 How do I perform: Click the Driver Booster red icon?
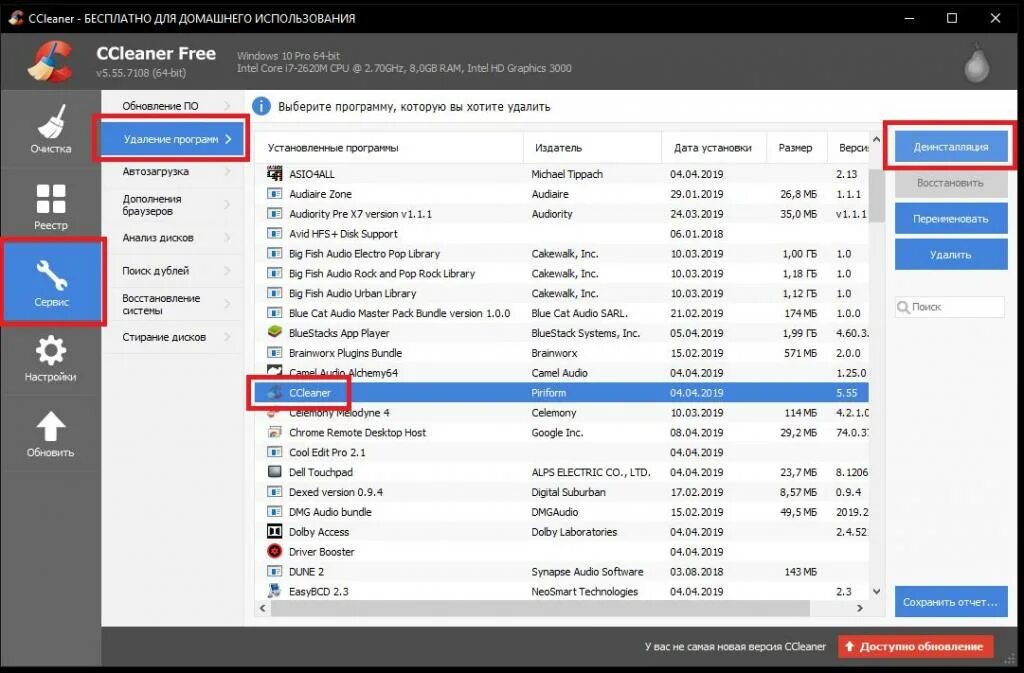click(275, 551)
